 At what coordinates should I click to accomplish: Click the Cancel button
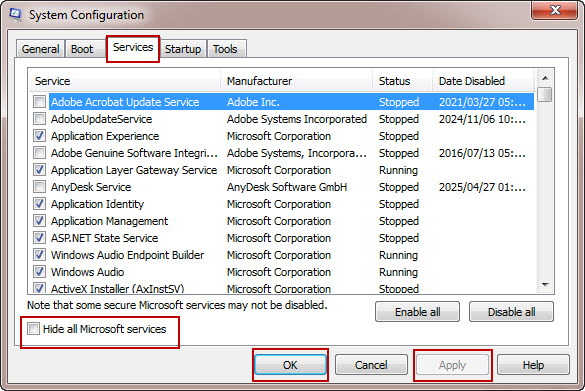(371, 365)
